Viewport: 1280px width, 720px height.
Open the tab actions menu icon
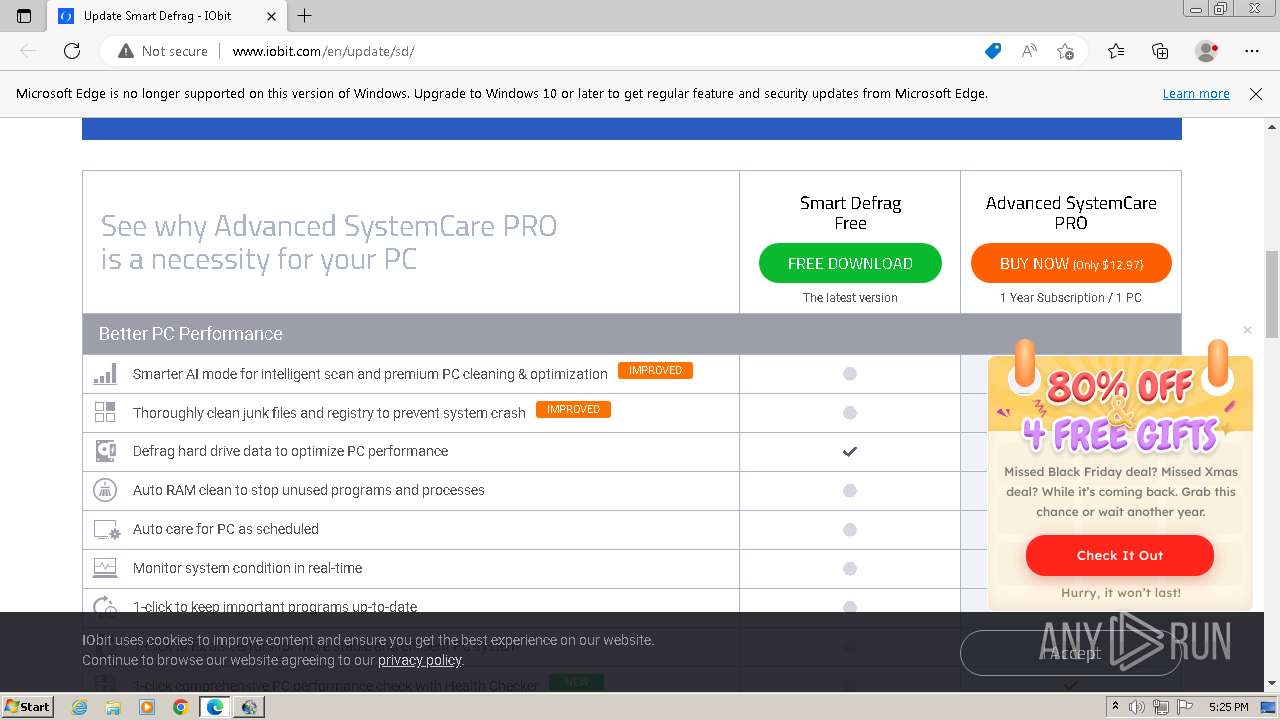[24, 16]
